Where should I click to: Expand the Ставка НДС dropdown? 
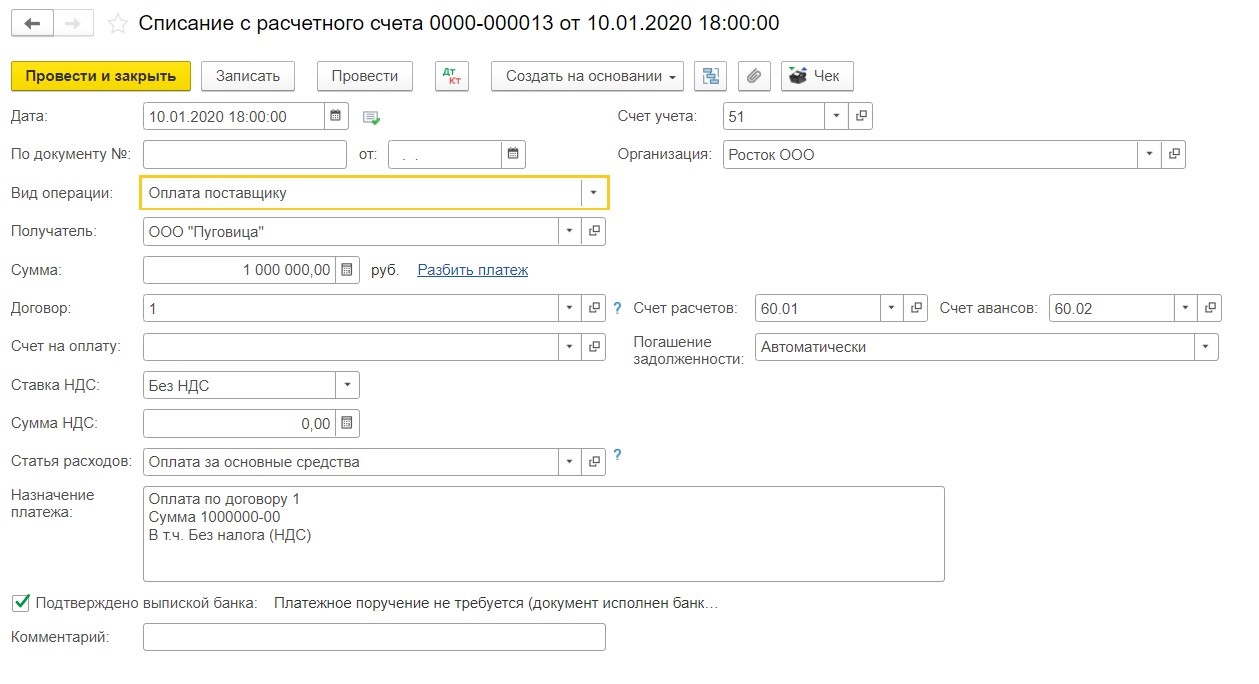(347, 385)
